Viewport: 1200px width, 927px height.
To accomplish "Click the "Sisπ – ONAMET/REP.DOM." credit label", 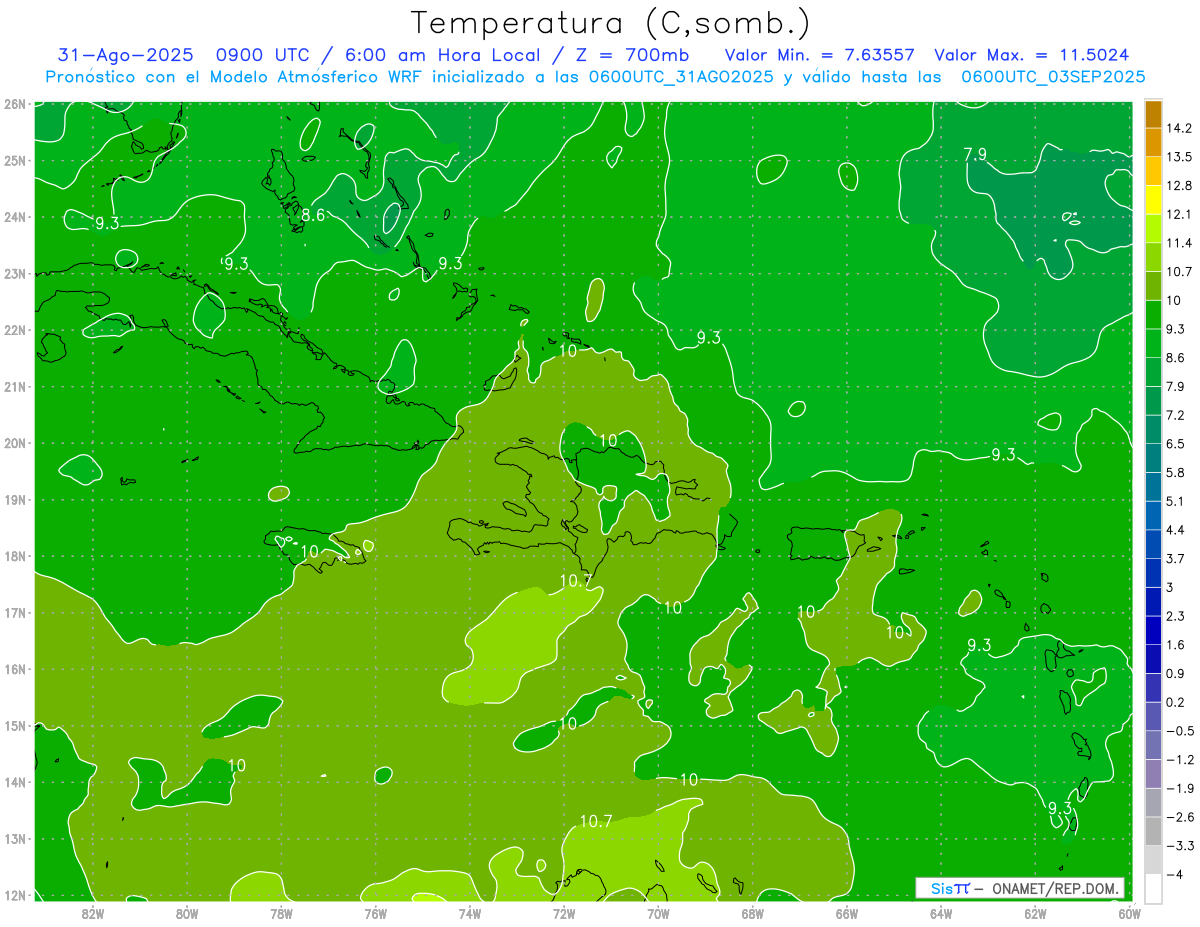I will tap(1020, 888).
